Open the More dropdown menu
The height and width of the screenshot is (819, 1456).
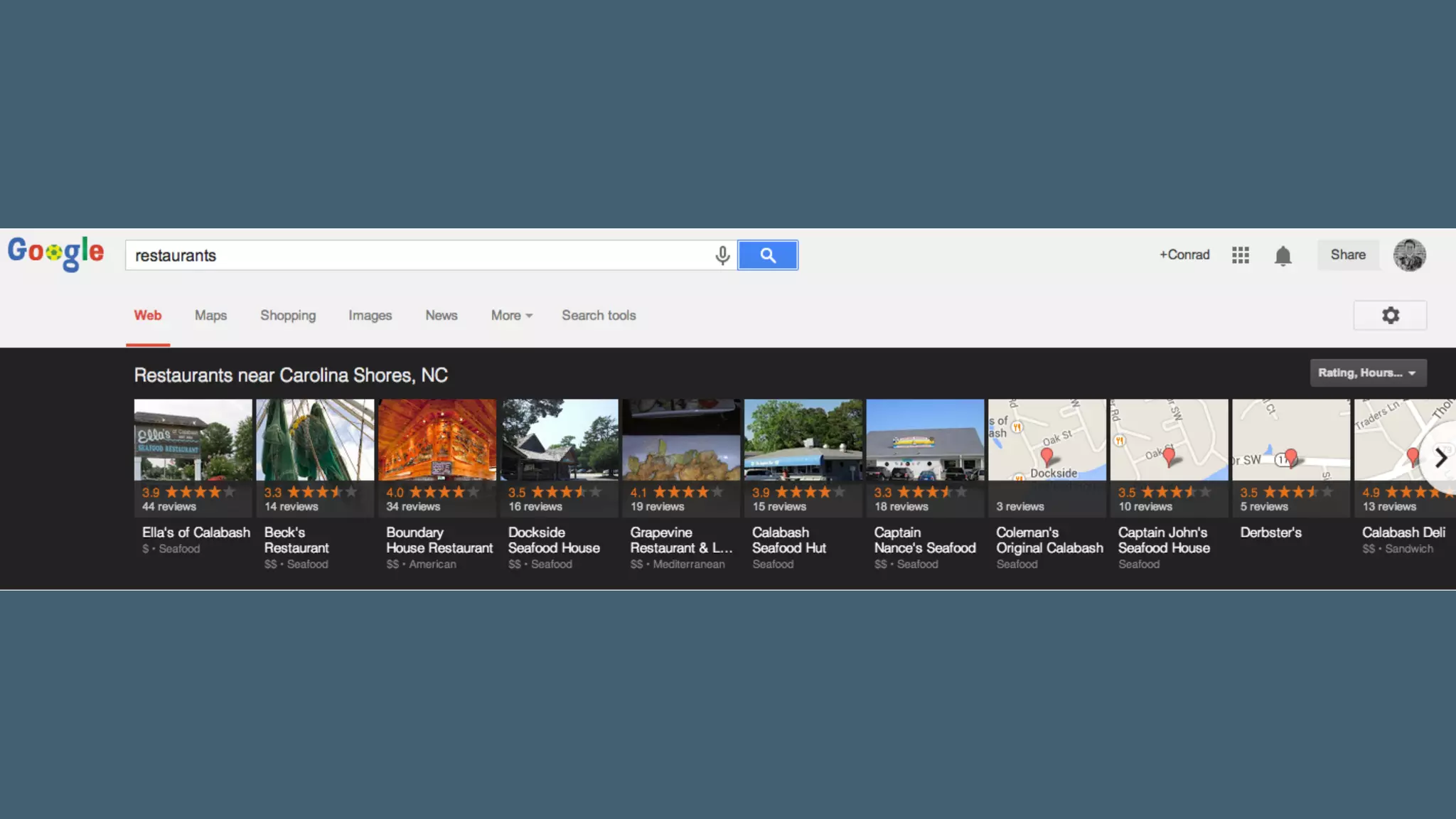[x=511, y=316]
